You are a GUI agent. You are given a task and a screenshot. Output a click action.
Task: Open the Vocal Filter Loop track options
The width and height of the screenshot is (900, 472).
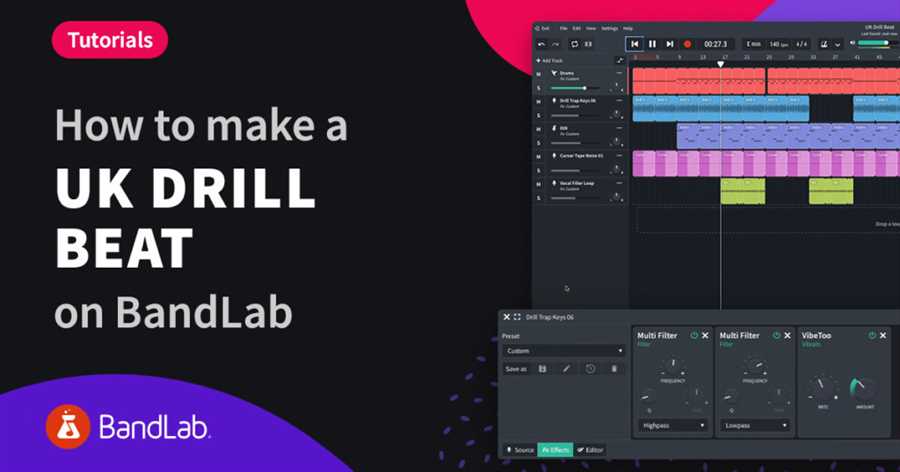tap(619, 183)
